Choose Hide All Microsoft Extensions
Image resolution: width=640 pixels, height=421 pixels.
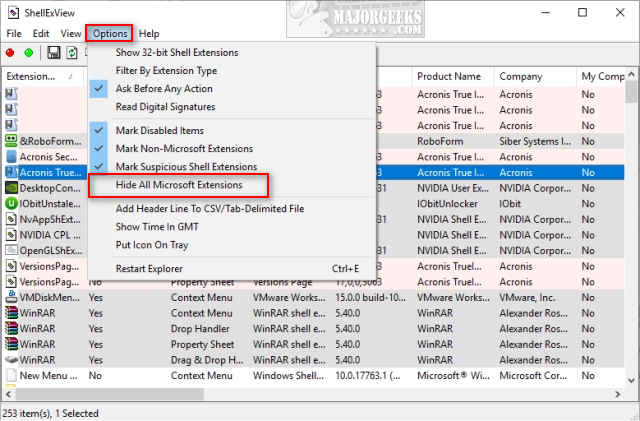coord(179,185)
